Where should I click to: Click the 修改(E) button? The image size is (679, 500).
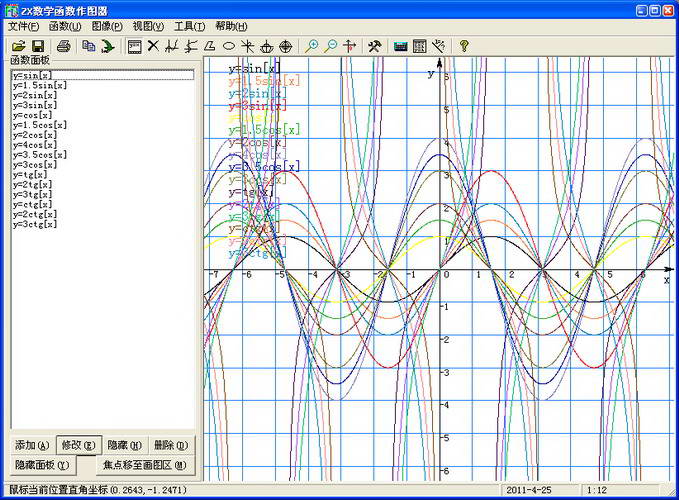click(x=79, y=445)
